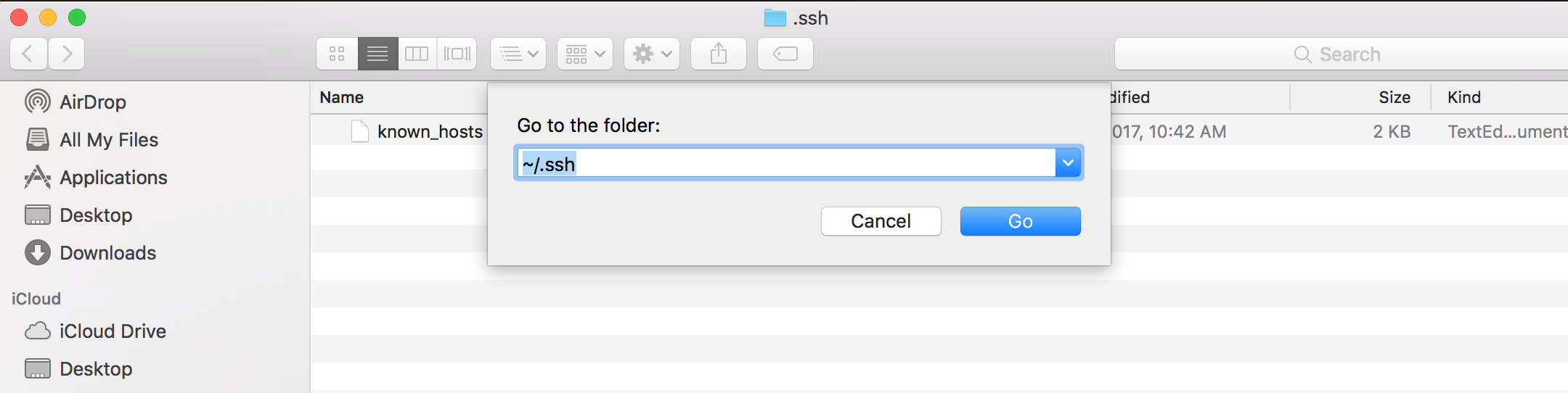Open the group-by grid dropdown
This screenshot has height=393, width=1568.
click(585, 54)
